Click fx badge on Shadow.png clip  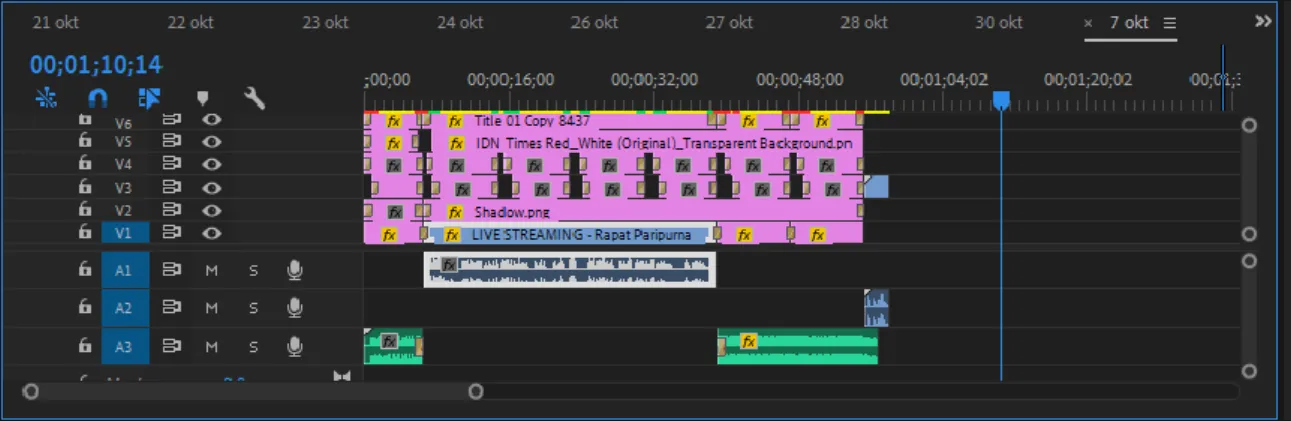(x=455, y=212)
